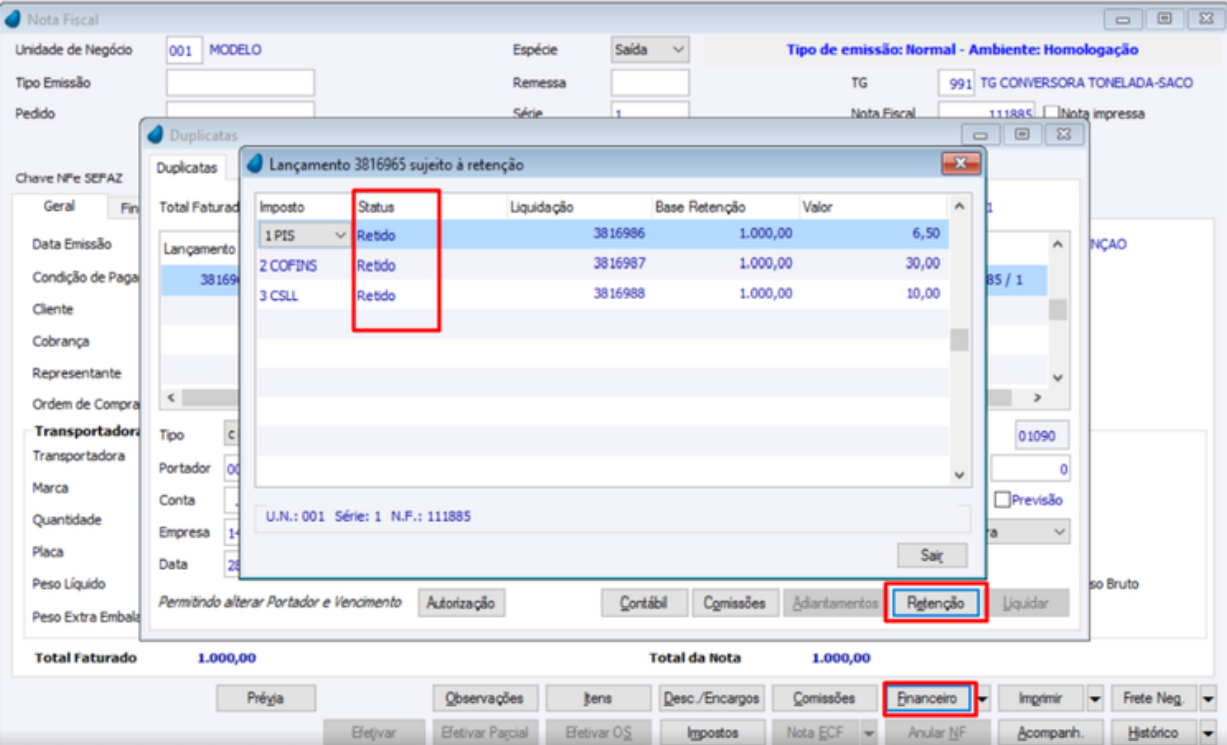
Task: Expand the Financeiro dropdown arrow
Action: click(x=983, y=698)
